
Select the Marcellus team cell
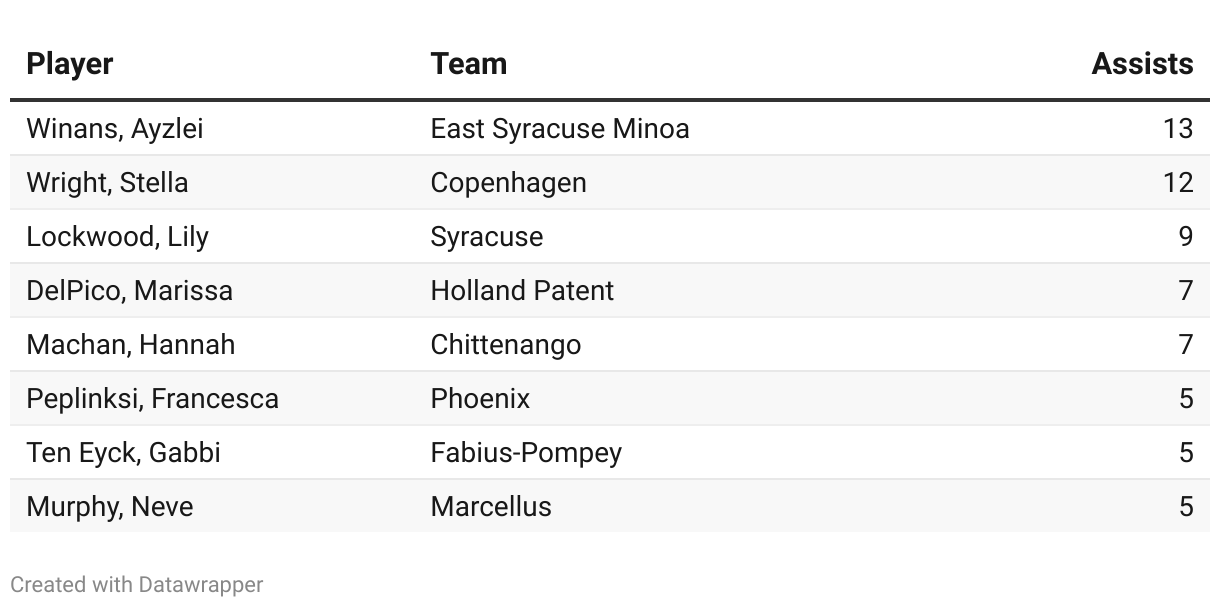point(490,507)
